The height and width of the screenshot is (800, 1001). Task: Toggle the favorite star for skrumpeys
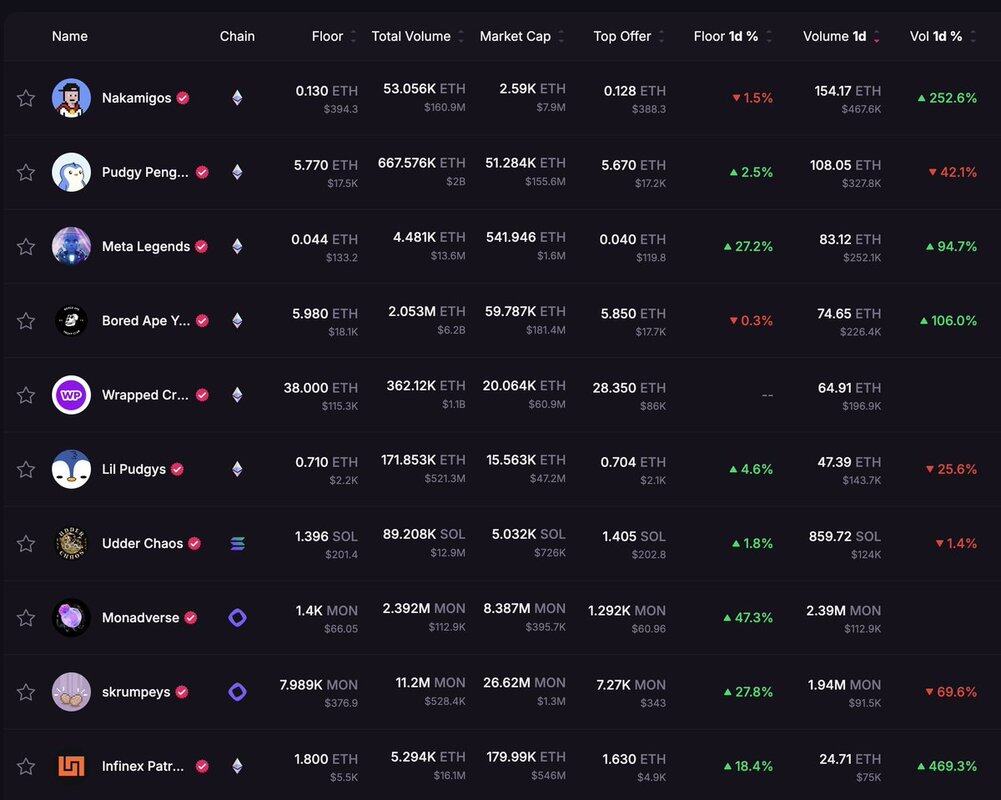coord(26,692)
